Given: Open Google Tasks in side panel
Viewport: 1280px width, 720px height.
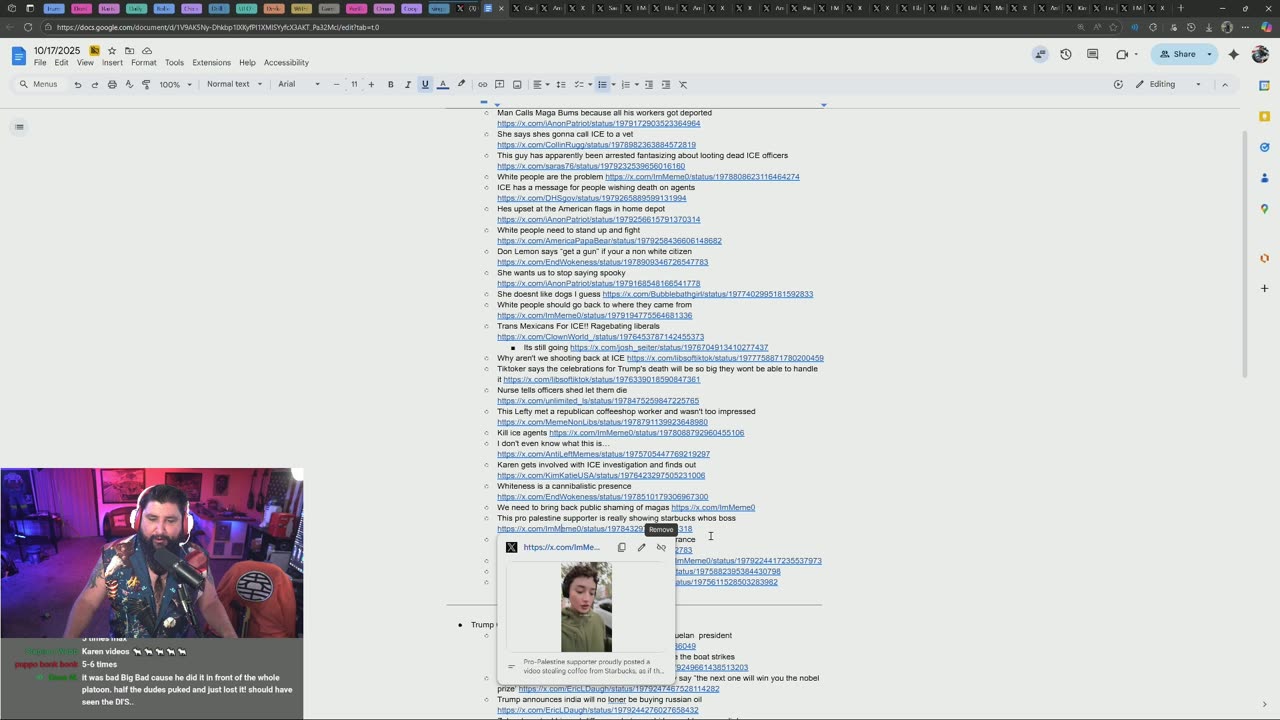Looking at the screenshot, I should click(x=1264, y=147).
